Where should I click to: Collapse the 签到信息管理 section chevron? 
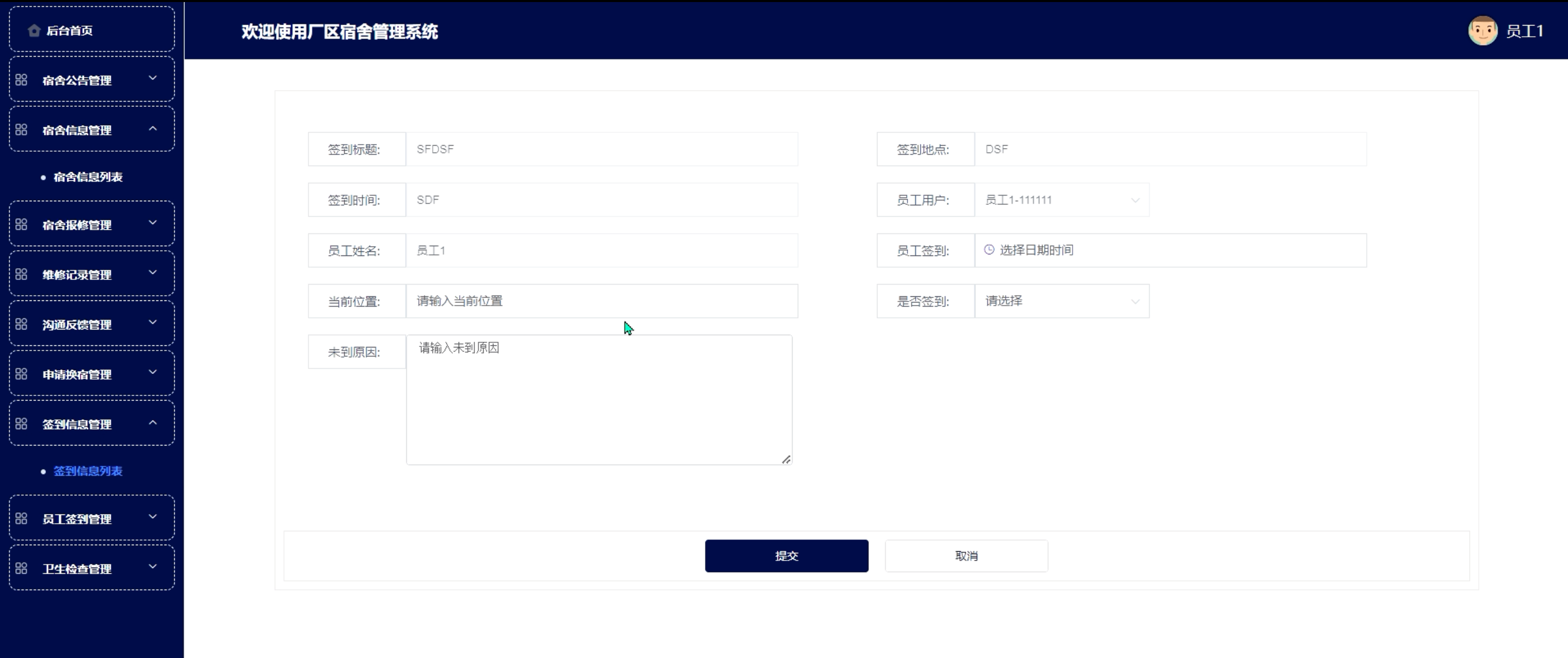pyautogui.click(x=153, y=422)
